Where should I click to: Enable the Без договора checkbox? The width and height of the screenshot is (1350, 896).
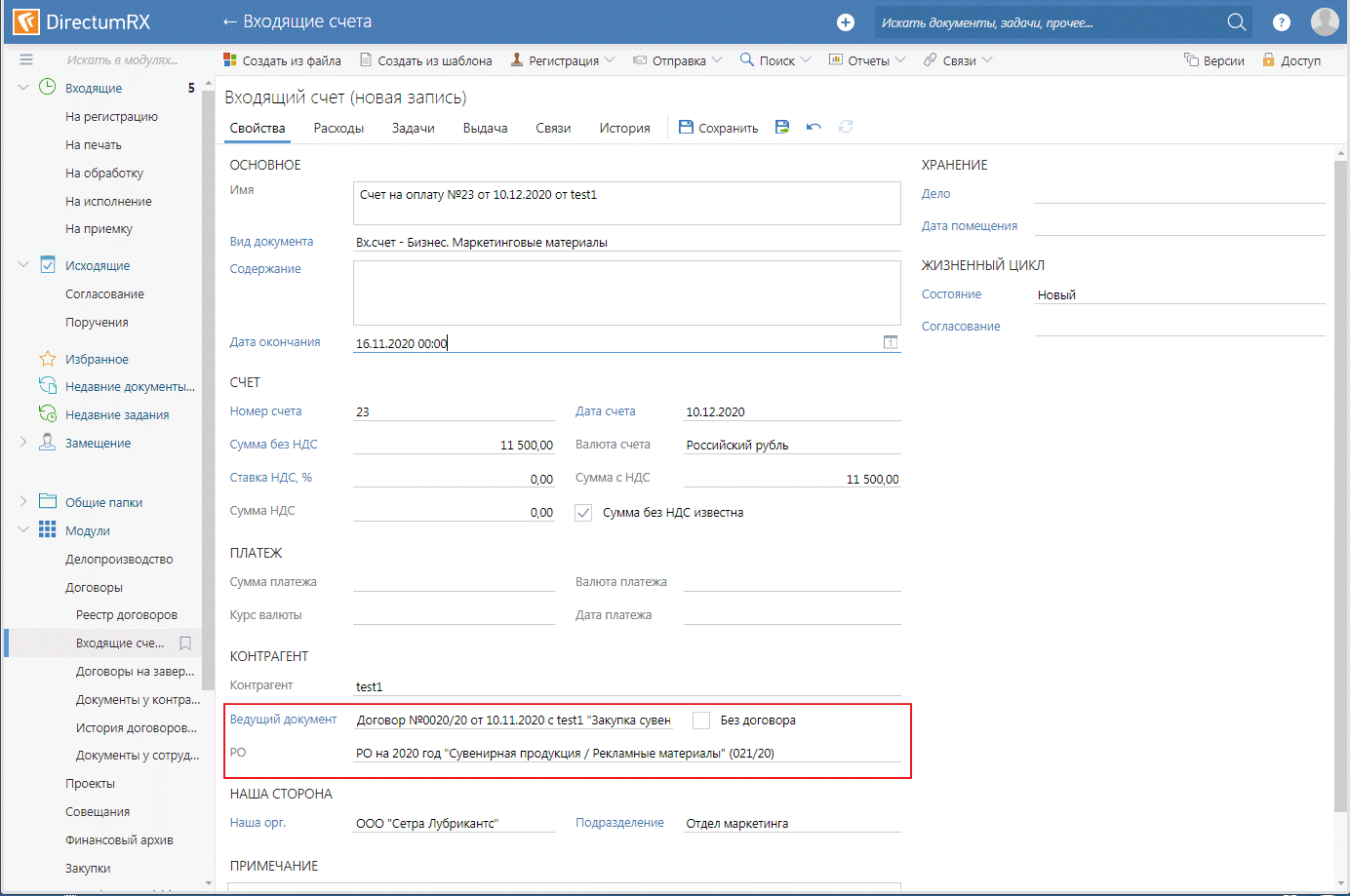click(x=701, y=720)
